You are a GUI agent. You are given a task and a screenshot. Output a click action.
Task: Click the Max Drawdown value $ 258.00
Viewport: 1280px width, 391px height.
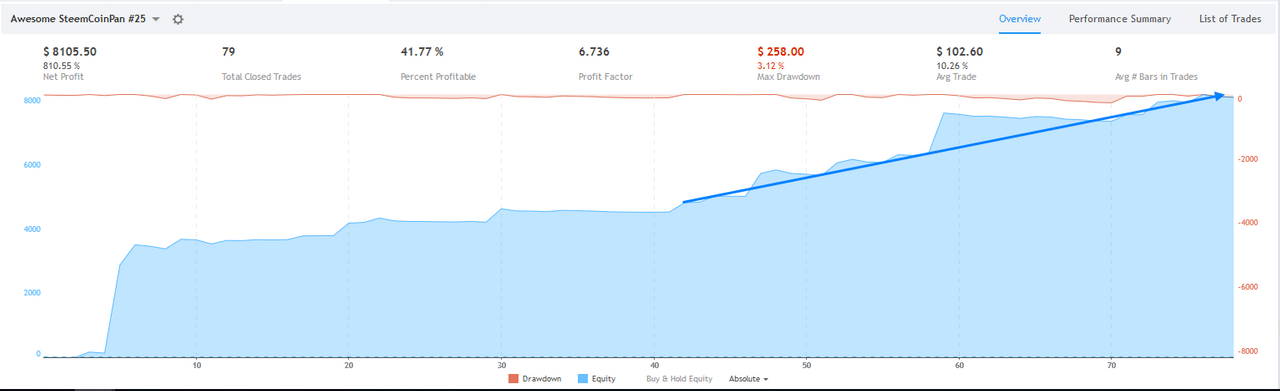point(780,51)
